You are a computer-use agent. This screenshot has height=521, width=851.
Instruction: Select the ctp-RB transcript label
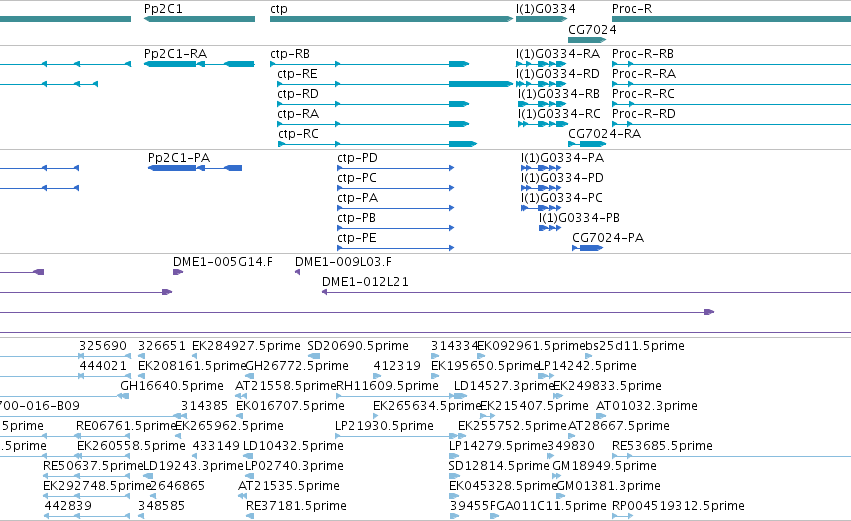pyautogui.click(x=290, y=54)
